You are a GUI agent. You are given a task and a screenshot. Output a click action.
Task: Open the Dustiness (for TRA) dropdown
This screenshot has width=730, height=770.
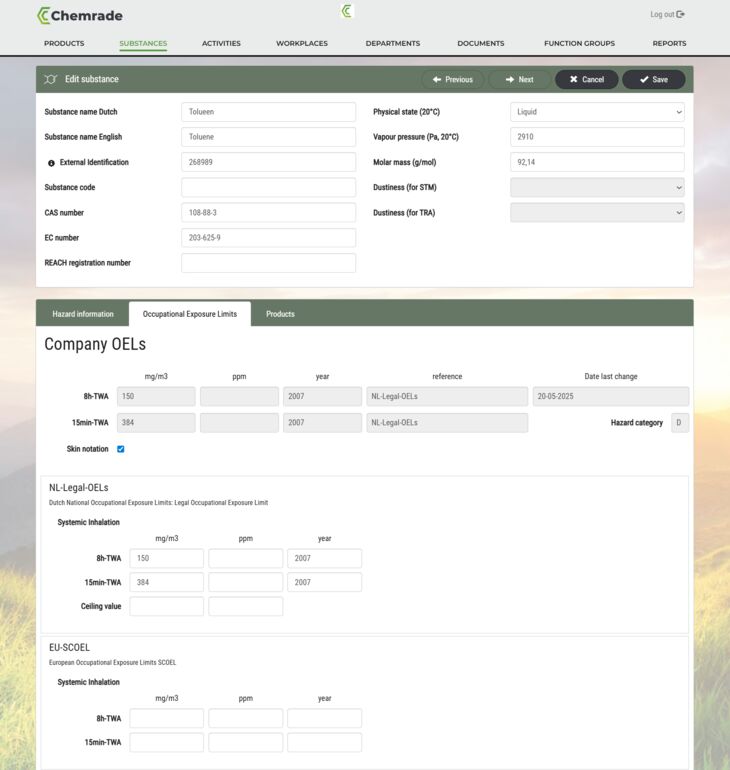597,213
